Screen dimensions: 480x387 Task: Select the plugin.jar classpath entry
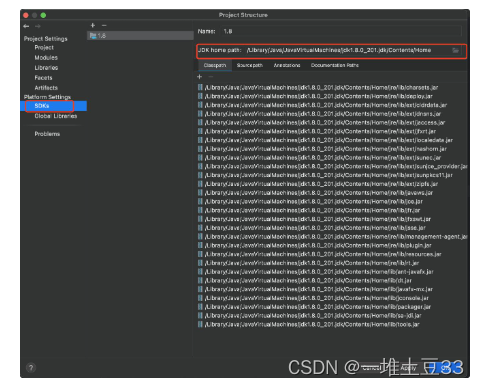(315, 245)
